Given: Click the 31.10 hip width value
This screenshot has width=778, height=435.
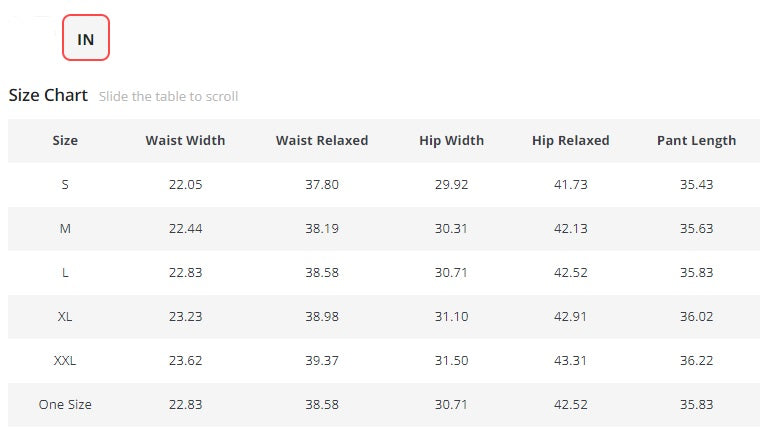Looking at the screenshot, I should [x=452, y=316].
